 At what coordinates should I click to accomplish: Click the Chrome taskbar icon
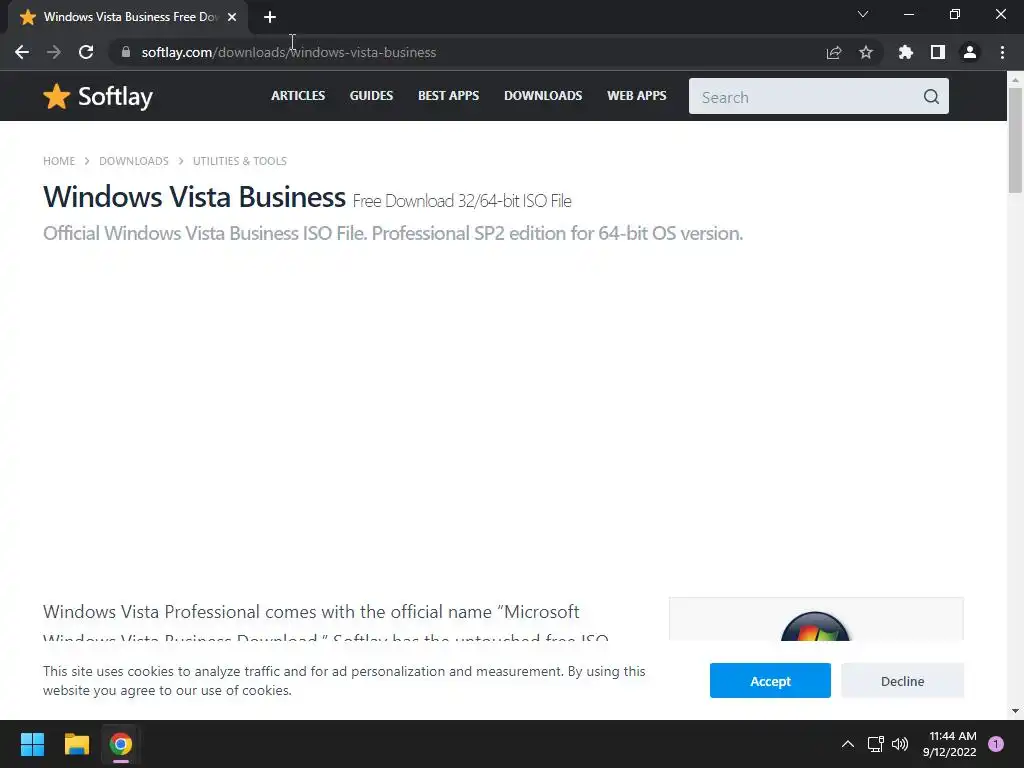(121, 744)
